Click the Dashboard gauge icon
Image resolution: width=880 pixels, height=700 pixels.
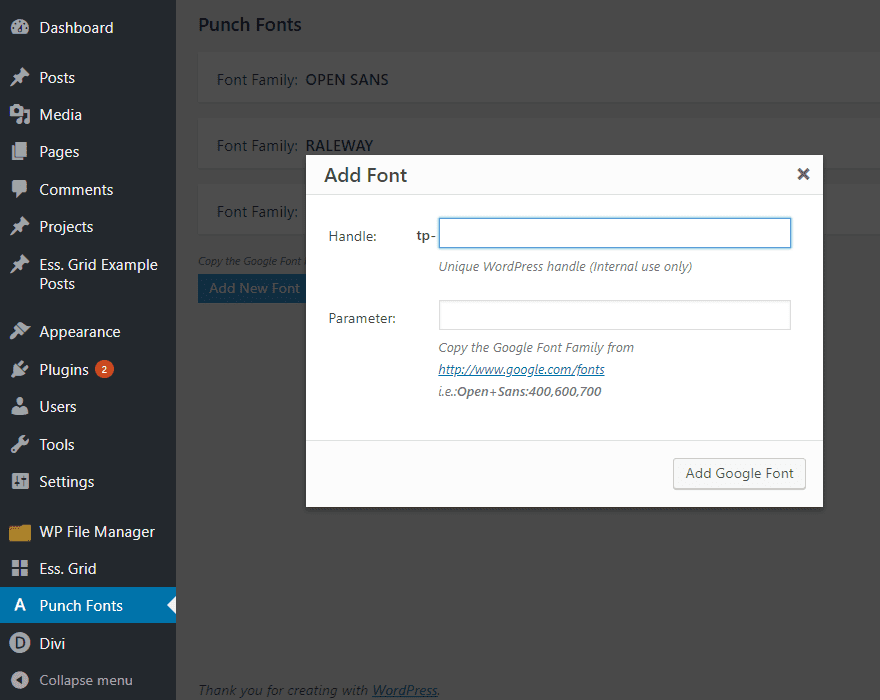(x=19, y=28)
